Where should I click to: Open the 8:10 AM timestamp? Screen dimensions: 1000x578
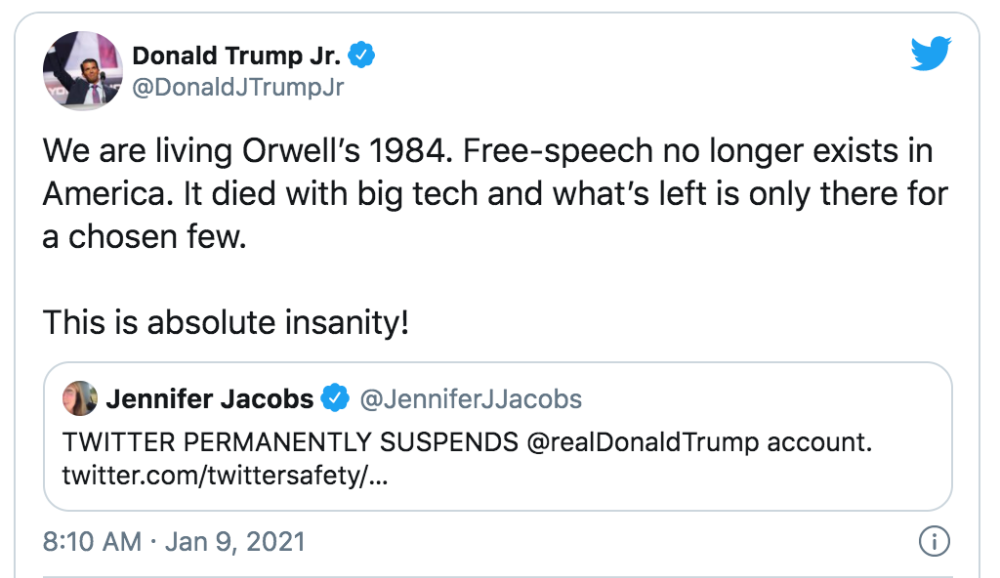click(92, 542)
